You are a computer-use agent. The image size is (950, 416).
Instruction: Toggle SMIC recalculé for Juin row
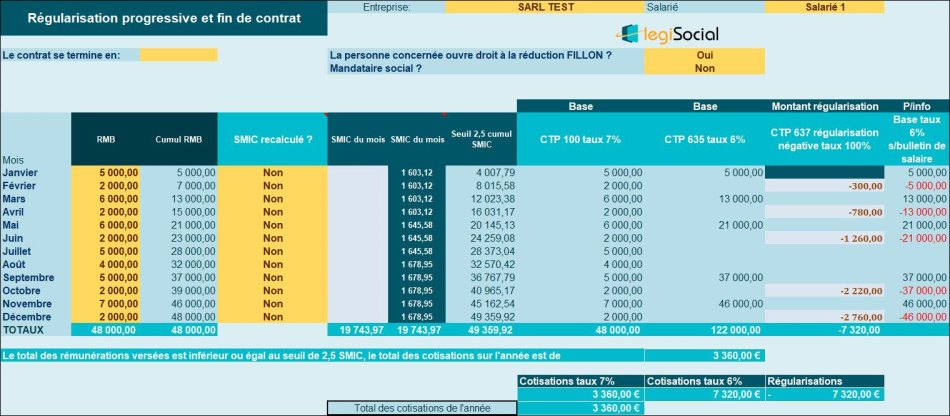tap(272, 238)
